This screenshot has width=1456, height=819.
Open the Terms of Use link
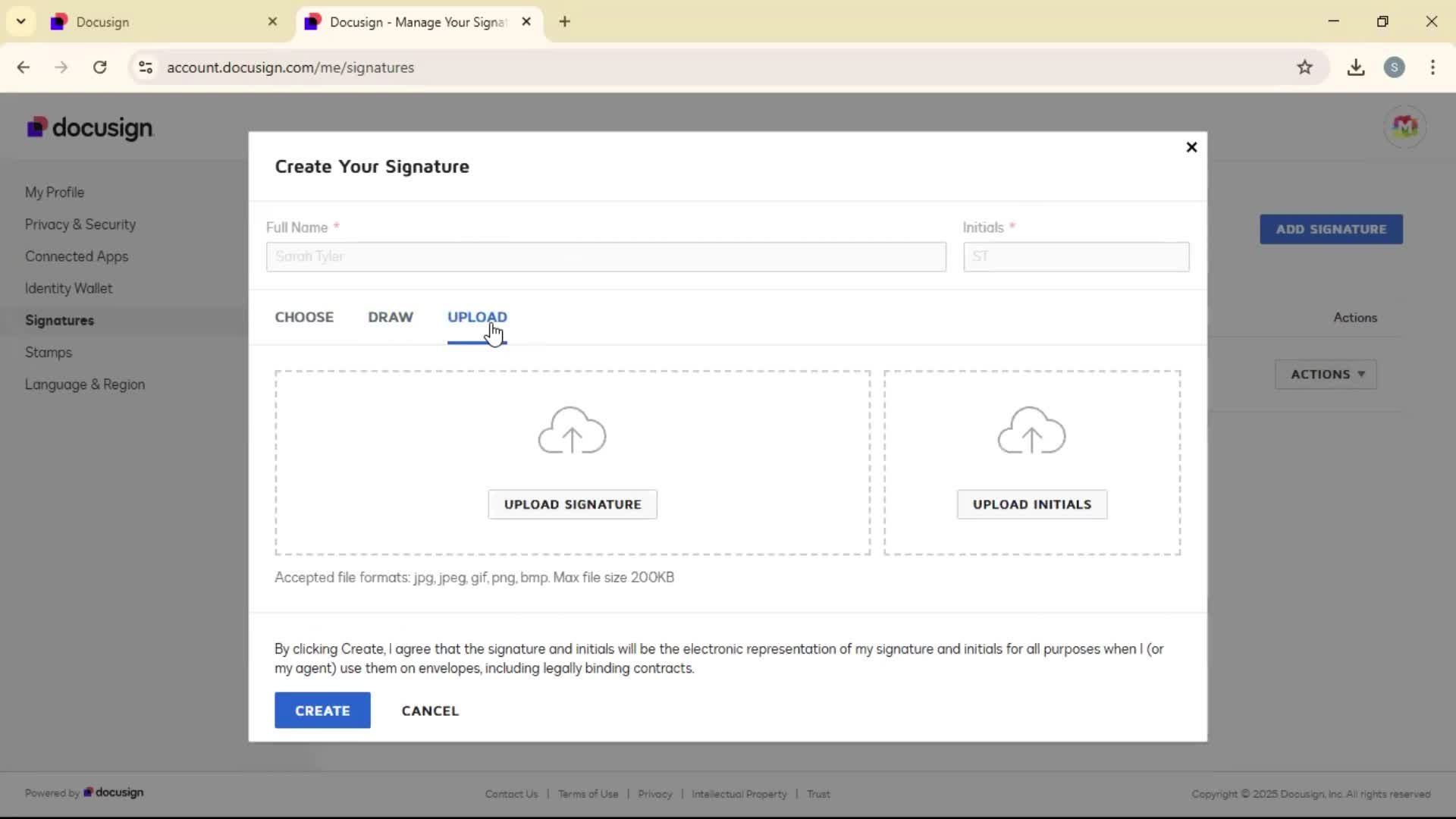588,794
